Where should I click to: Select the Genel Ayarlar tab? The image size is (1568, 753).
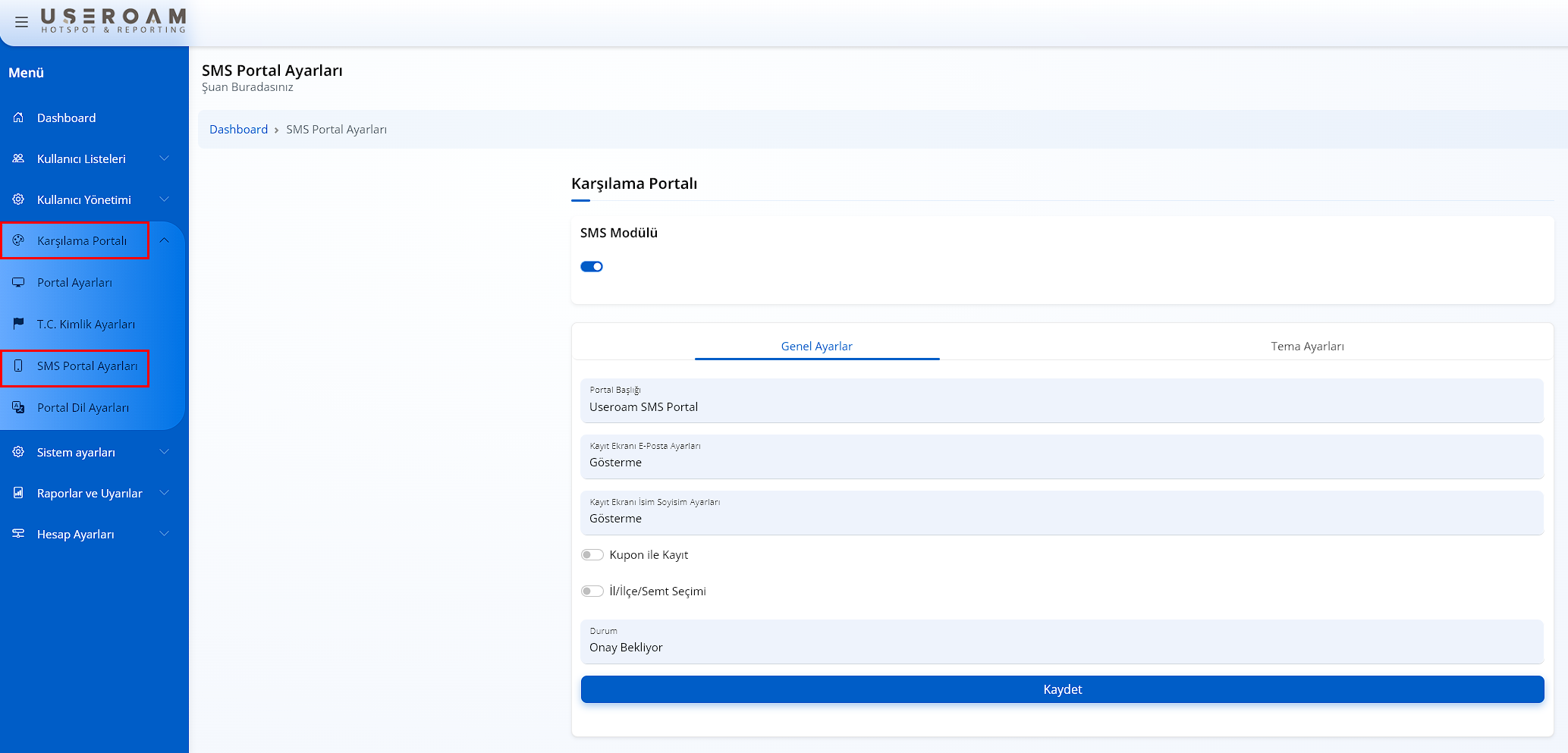click(816, 347)
